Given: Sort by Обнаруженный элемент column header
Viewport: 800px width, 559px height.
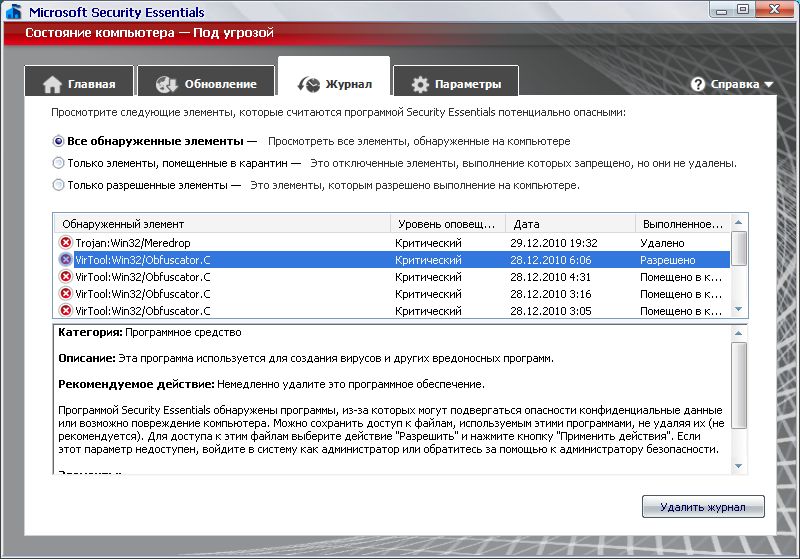Looking at the screenshot, I should (222, 224).
